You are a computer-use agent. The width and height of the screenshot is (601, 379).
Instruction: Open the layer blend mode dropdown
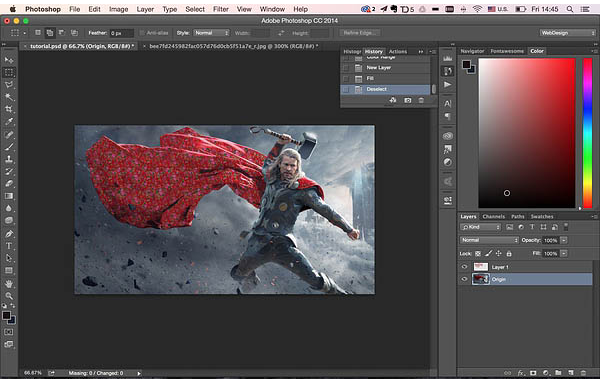[489, 240]
